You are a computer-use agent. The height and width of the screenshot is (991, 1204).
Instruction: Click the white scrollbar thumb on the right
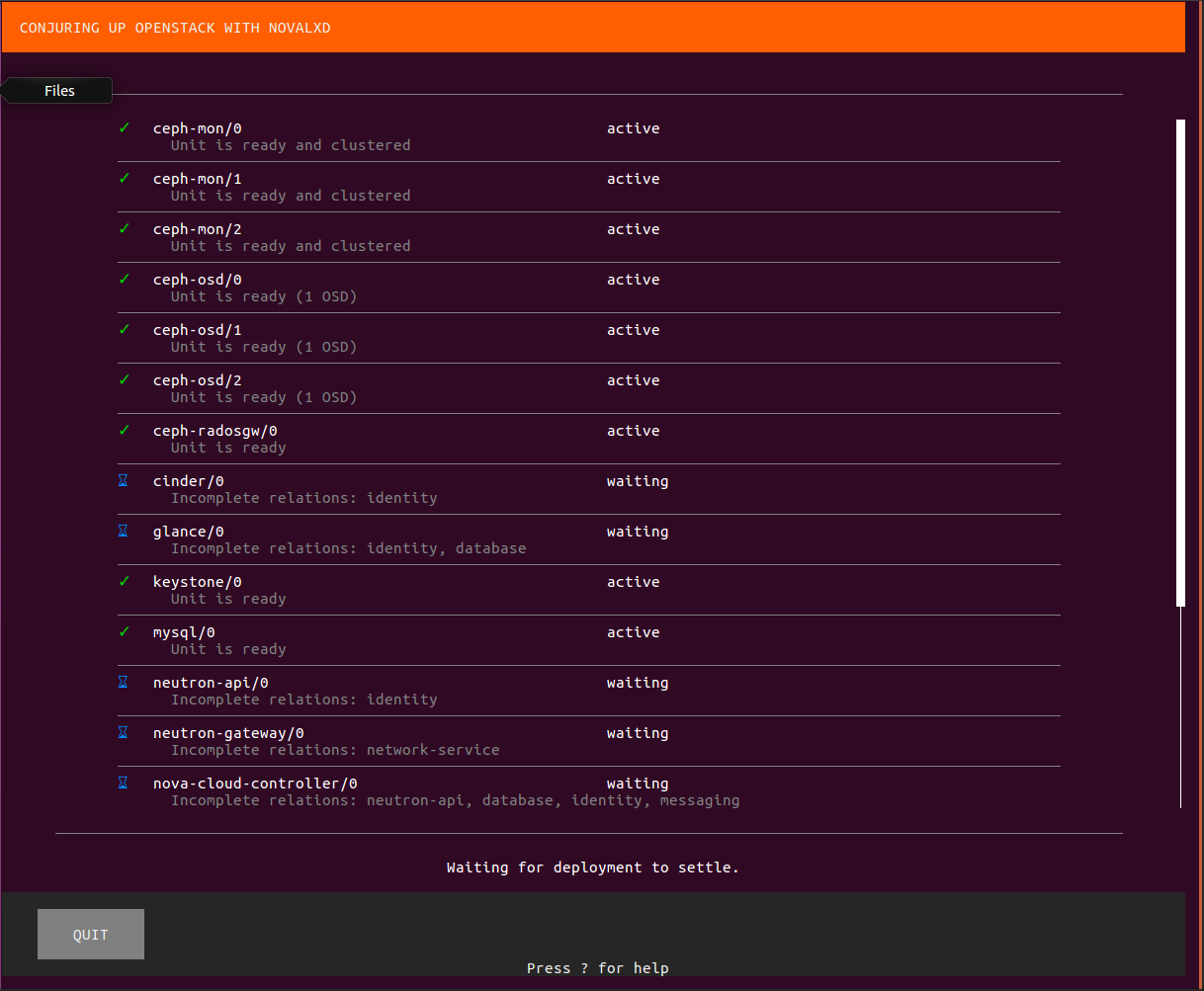(x=1180, y=363)
